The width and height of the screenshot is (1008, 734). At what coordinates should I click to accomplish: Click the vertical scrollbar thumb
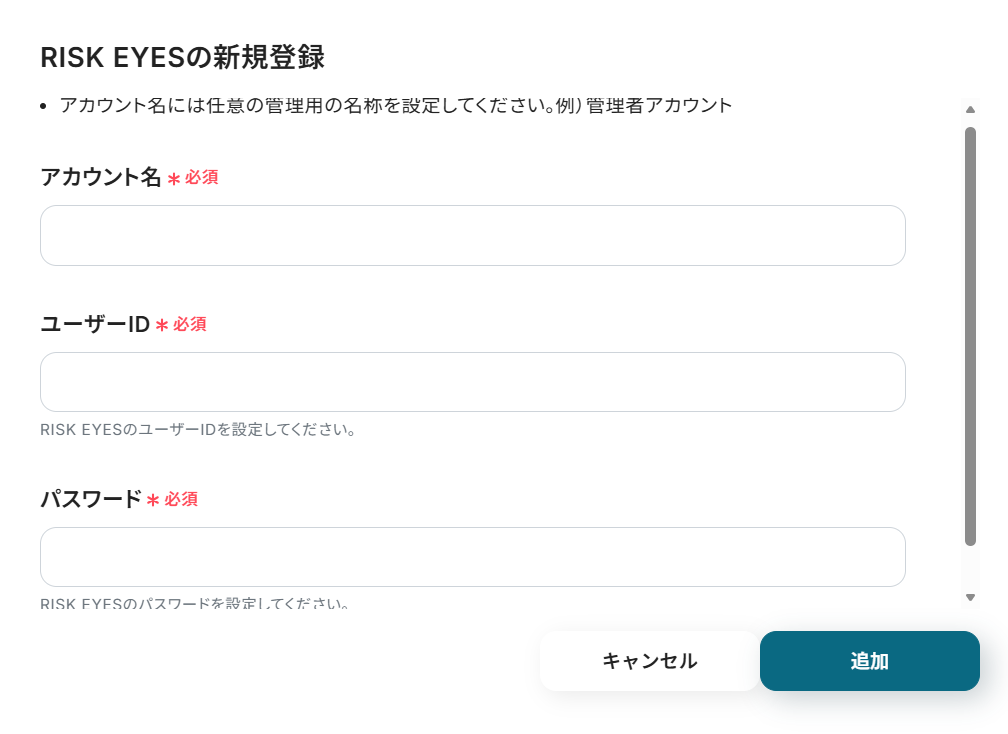[x=970, y=335]
